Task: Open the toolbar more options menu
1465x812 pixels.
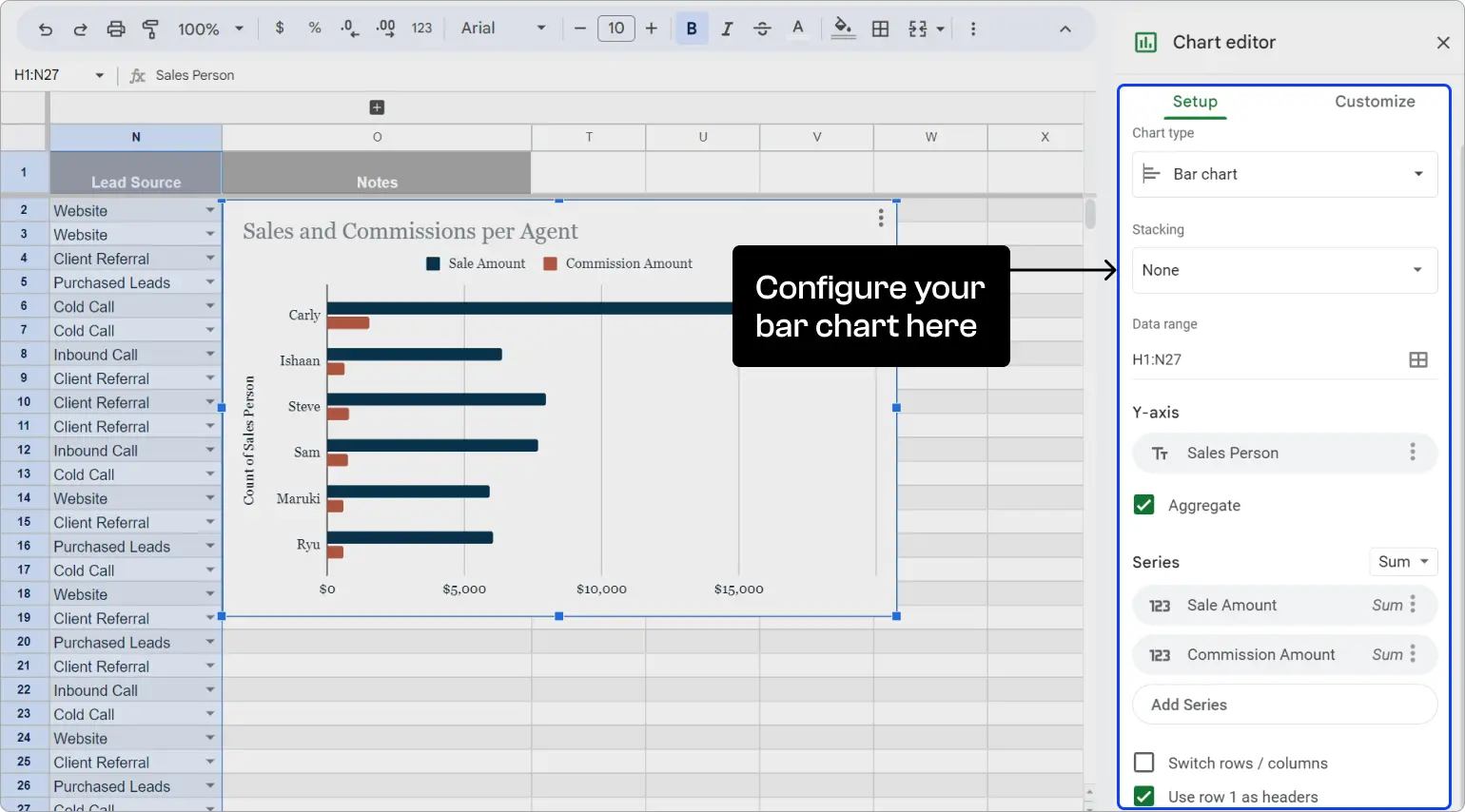Action: tap(973, 29)
